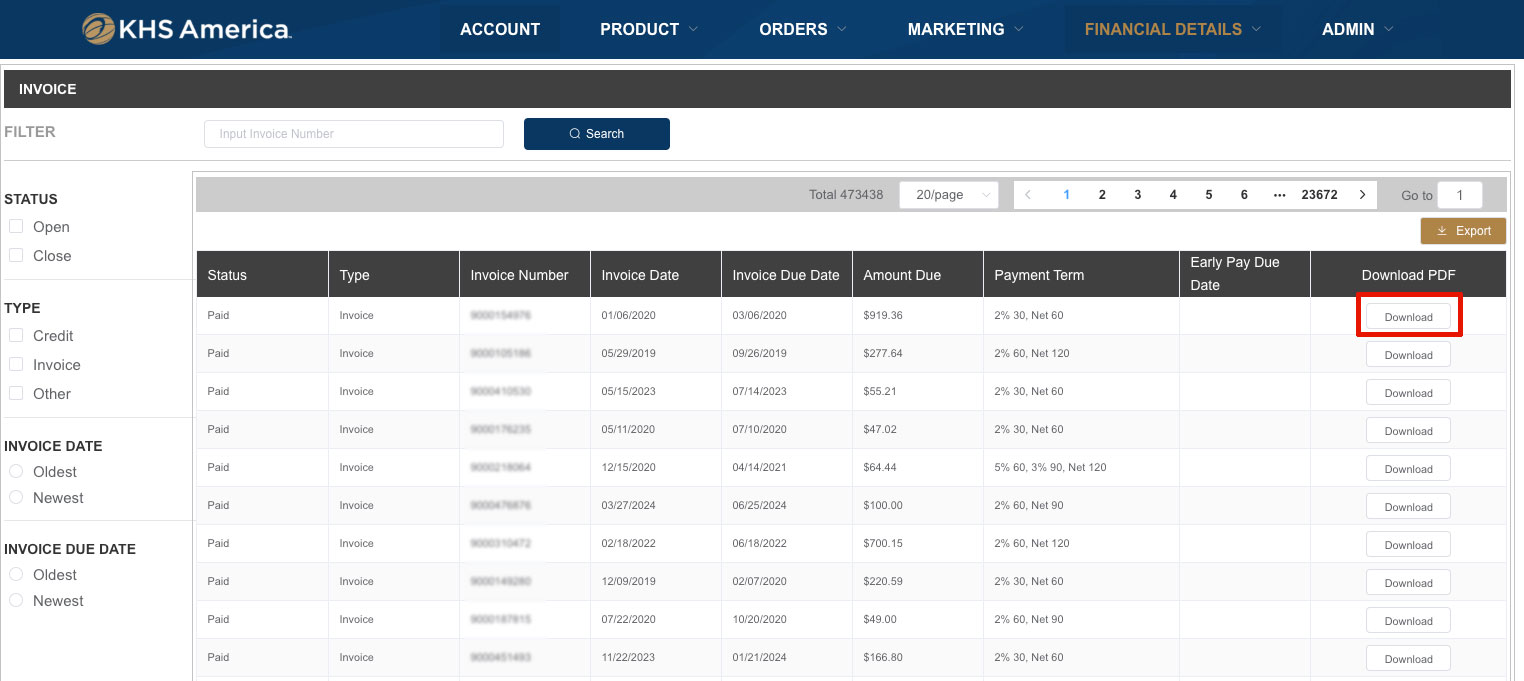Viewport: 1524px width, 681px height.
Task: Check the Other type filter
Action: point(15,393)
